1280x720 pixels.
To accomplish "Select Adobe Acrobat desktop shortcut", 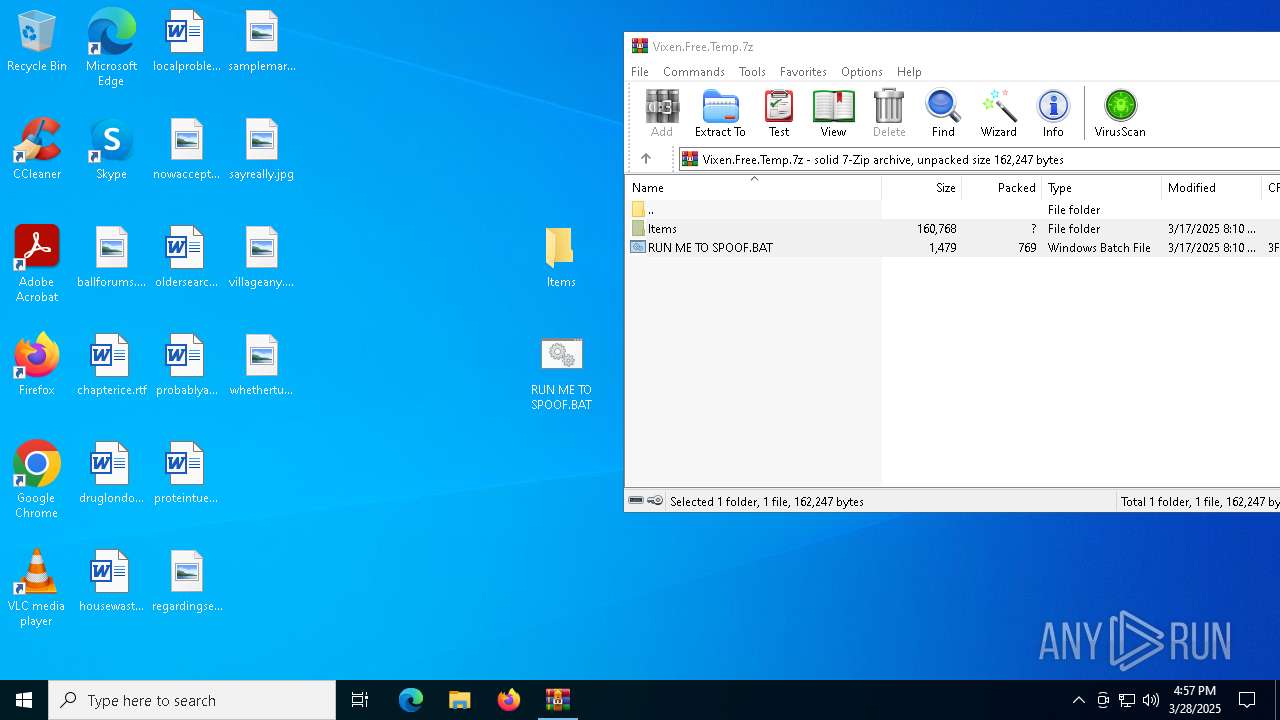I will [x=37, y=264].
